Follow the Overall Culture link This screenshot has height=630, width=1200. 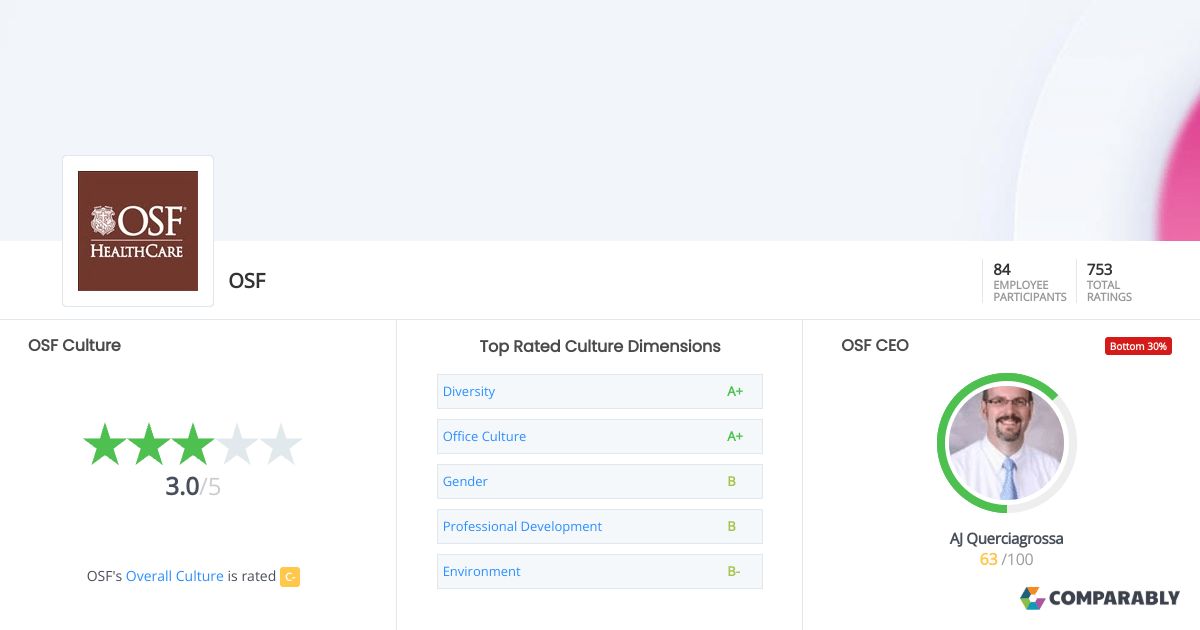coord(175,576)
